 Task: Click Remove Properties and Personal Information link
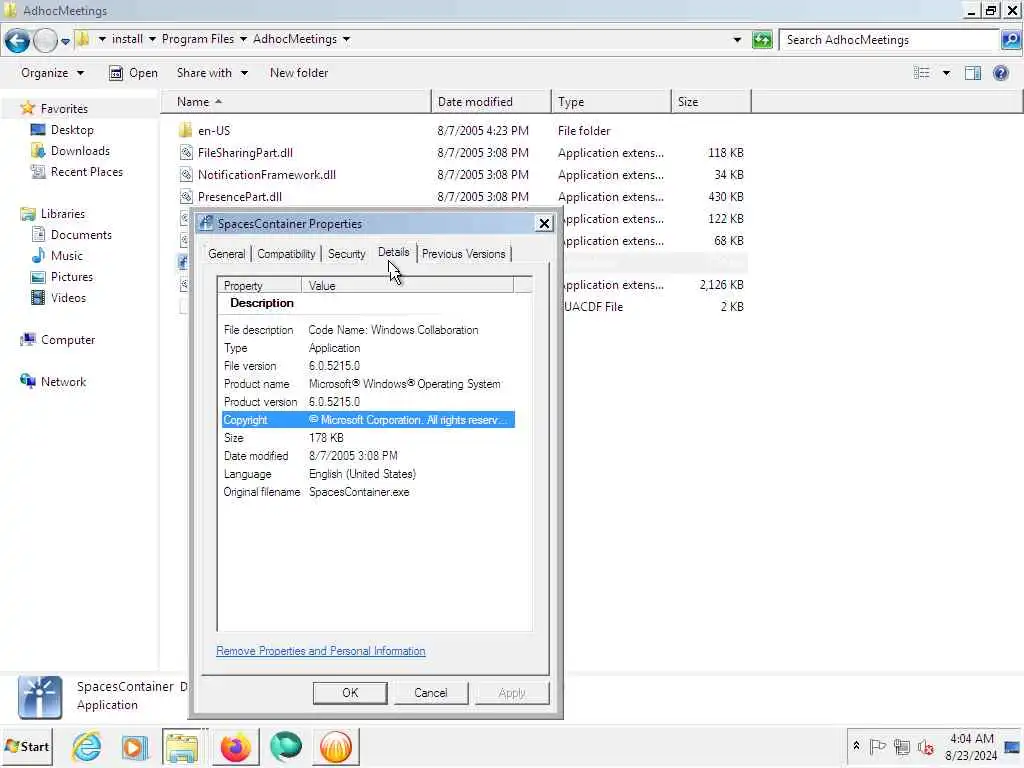321,651
